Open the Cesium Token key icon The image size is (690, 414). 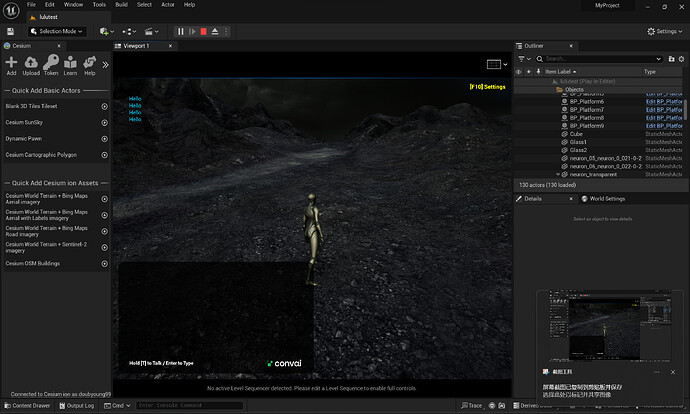coord(51,66)
